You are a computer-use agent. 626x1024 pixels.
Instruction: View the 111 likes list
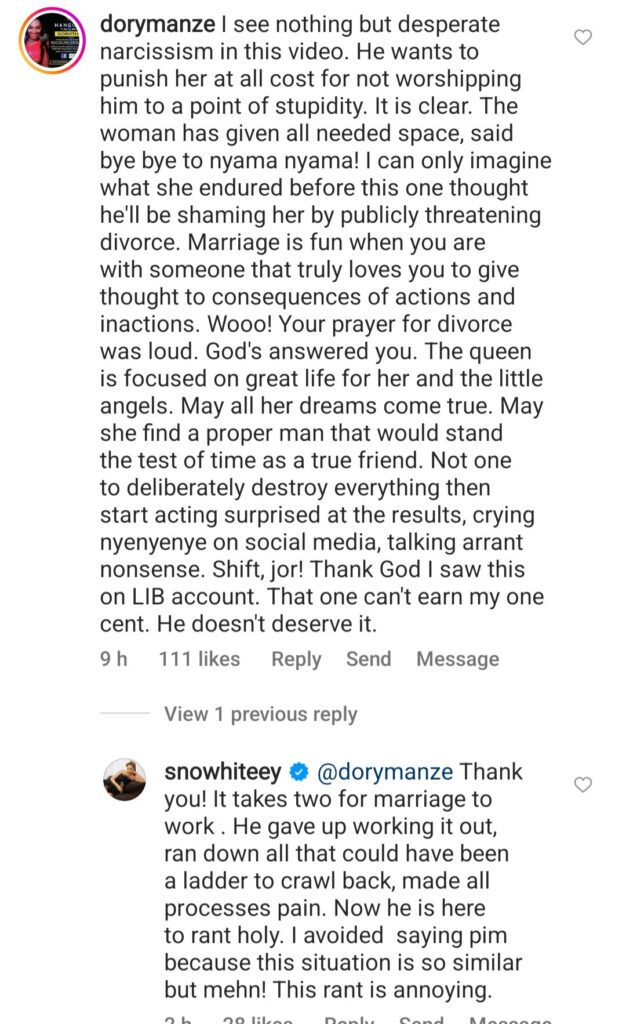coord(199,659)
